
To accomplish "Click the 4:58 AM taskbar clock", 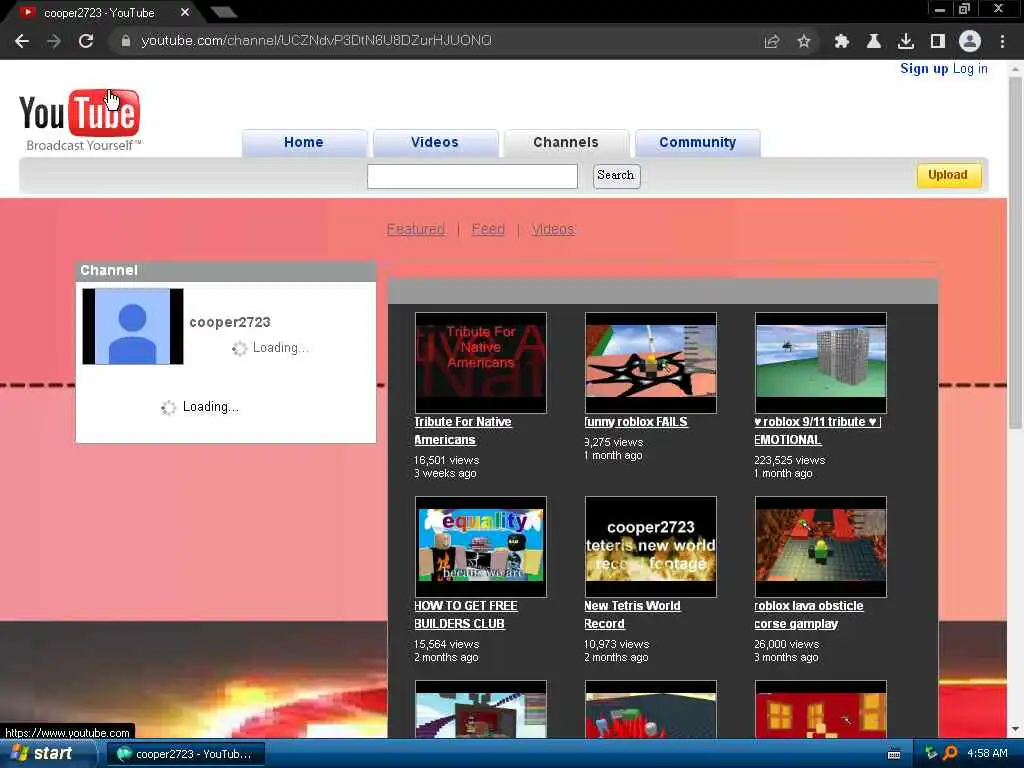I will (x=987, y=753).
